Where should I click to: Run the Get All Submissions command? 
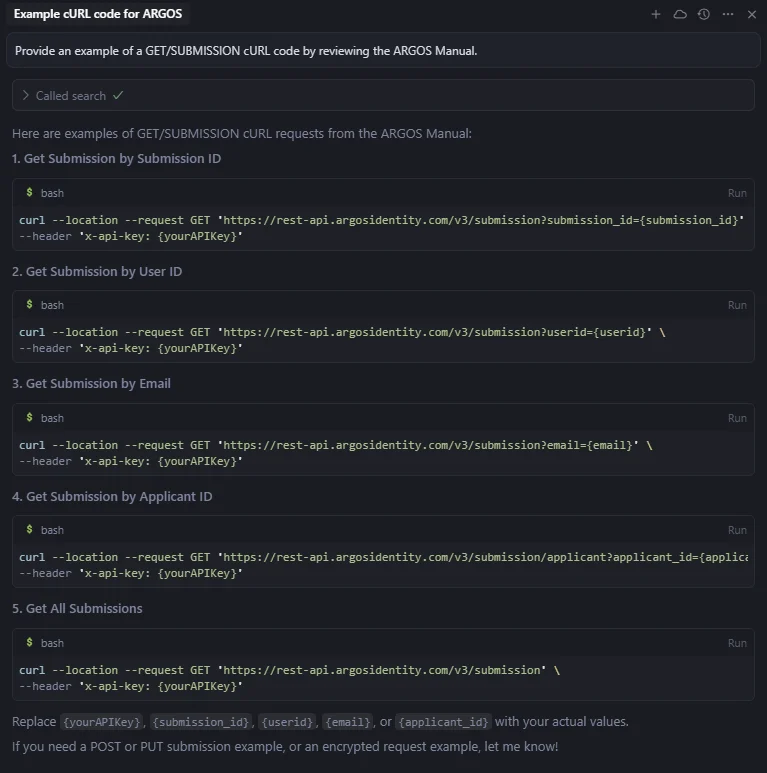(736, 643)
